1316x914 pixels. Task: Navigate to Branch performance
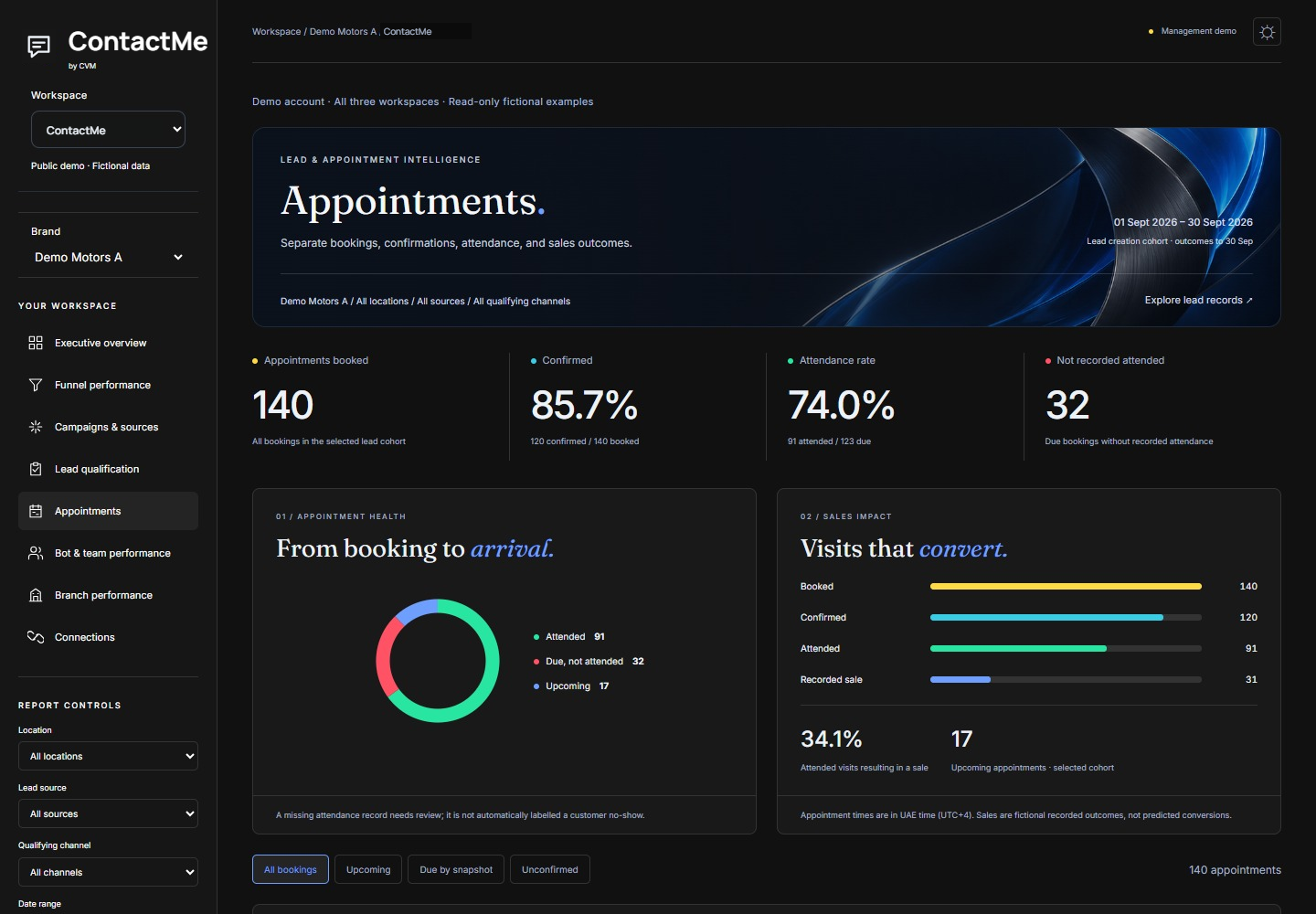pos(108,595)
